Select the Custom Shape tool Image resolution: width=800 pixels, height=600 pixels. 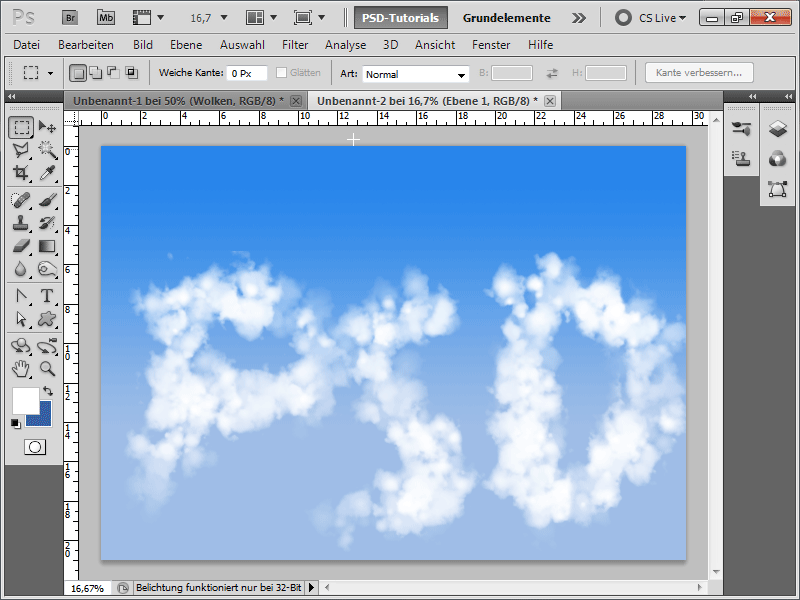pos(47,319)
